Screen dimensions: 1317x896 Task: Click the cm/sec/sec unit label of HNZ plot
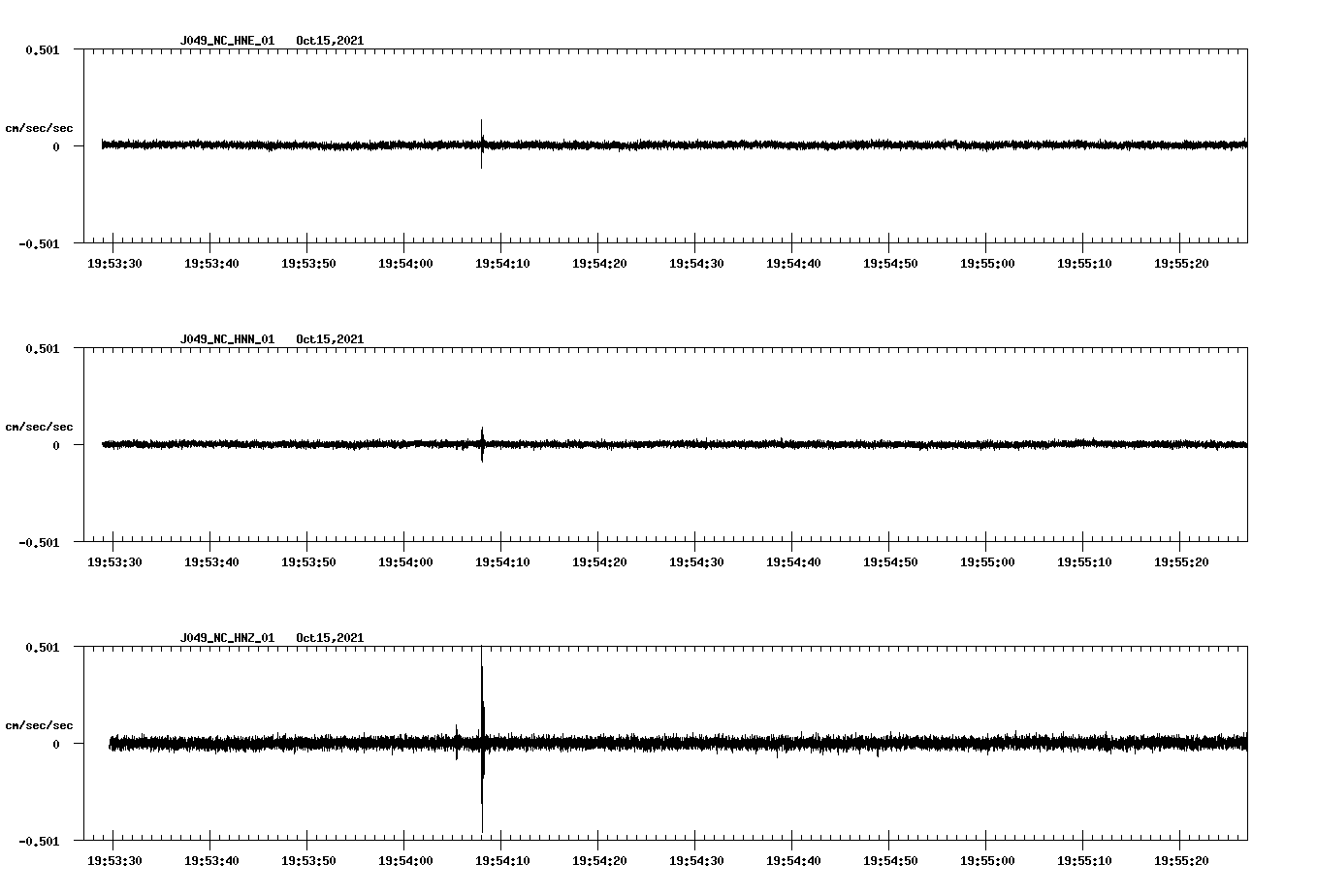[39, 725]
